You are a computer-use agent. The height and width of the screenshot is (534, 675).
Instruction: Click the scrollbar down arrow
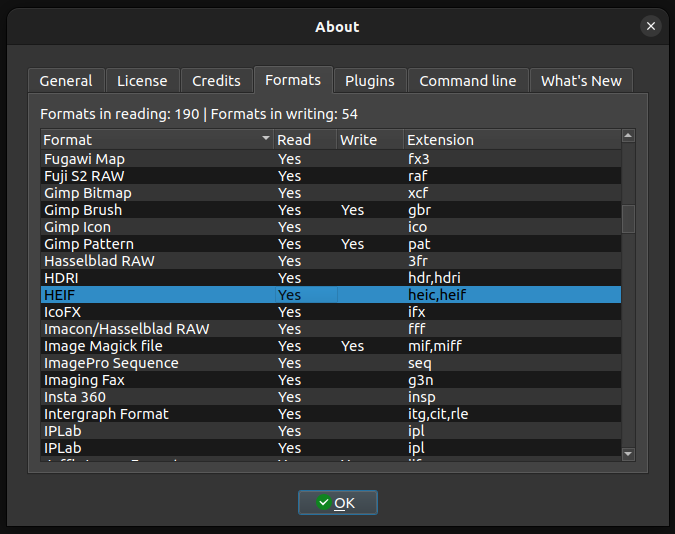tap(628, 454)
